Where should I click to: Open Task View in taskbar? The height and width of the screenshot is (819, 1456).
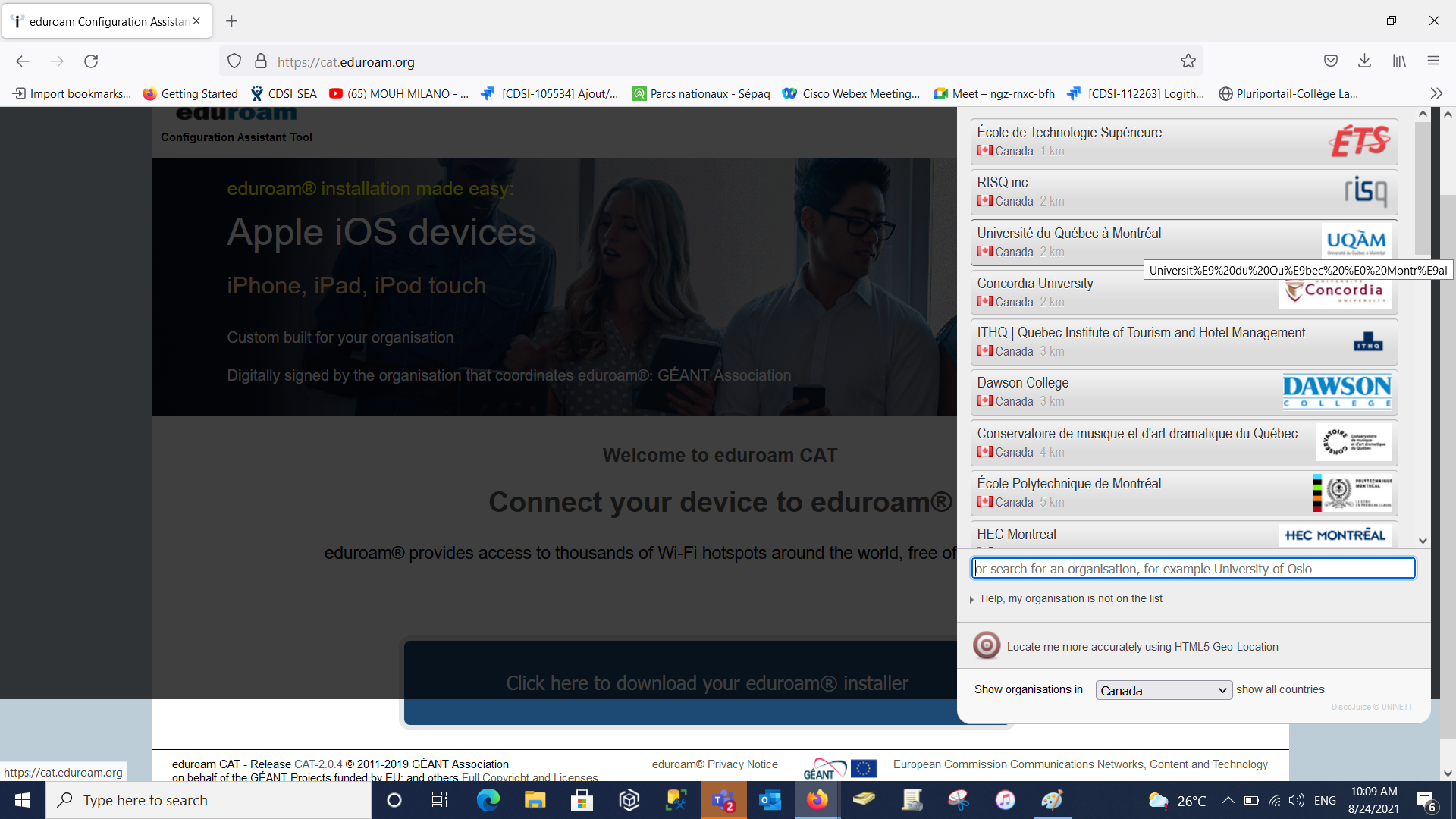[440, 800]
